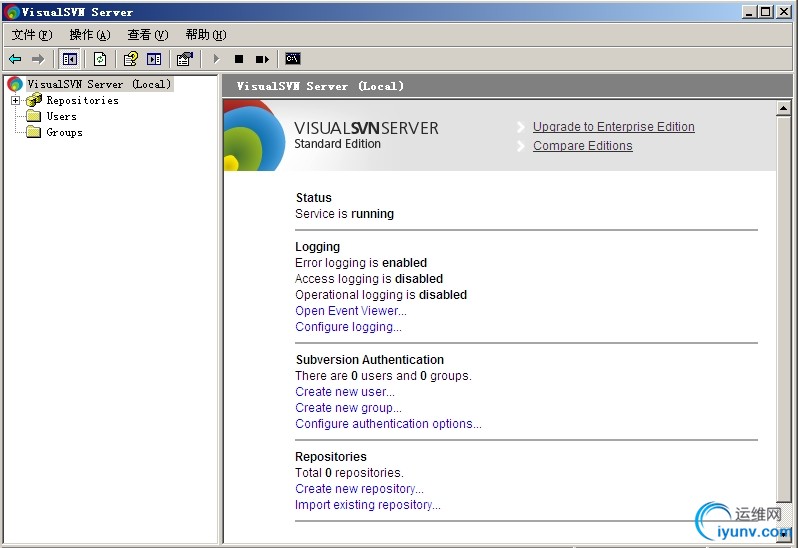This screenshot has height=548, width=798.
Task: Click Upgrade to Enterprise Edition link
Action: tap(614, 127)
